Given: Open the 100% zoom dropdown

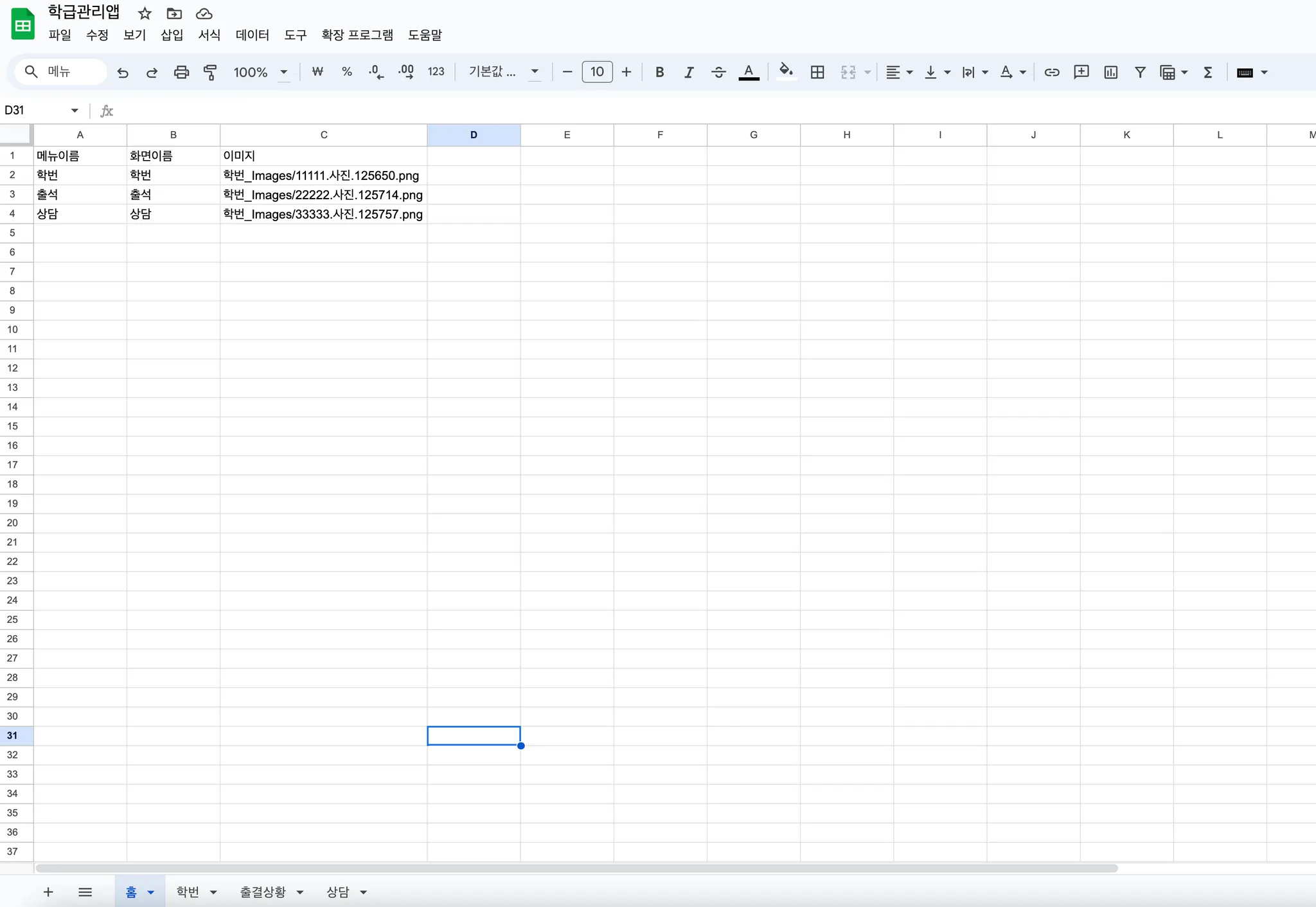Looking at the screenshot, I should point(260,72).
